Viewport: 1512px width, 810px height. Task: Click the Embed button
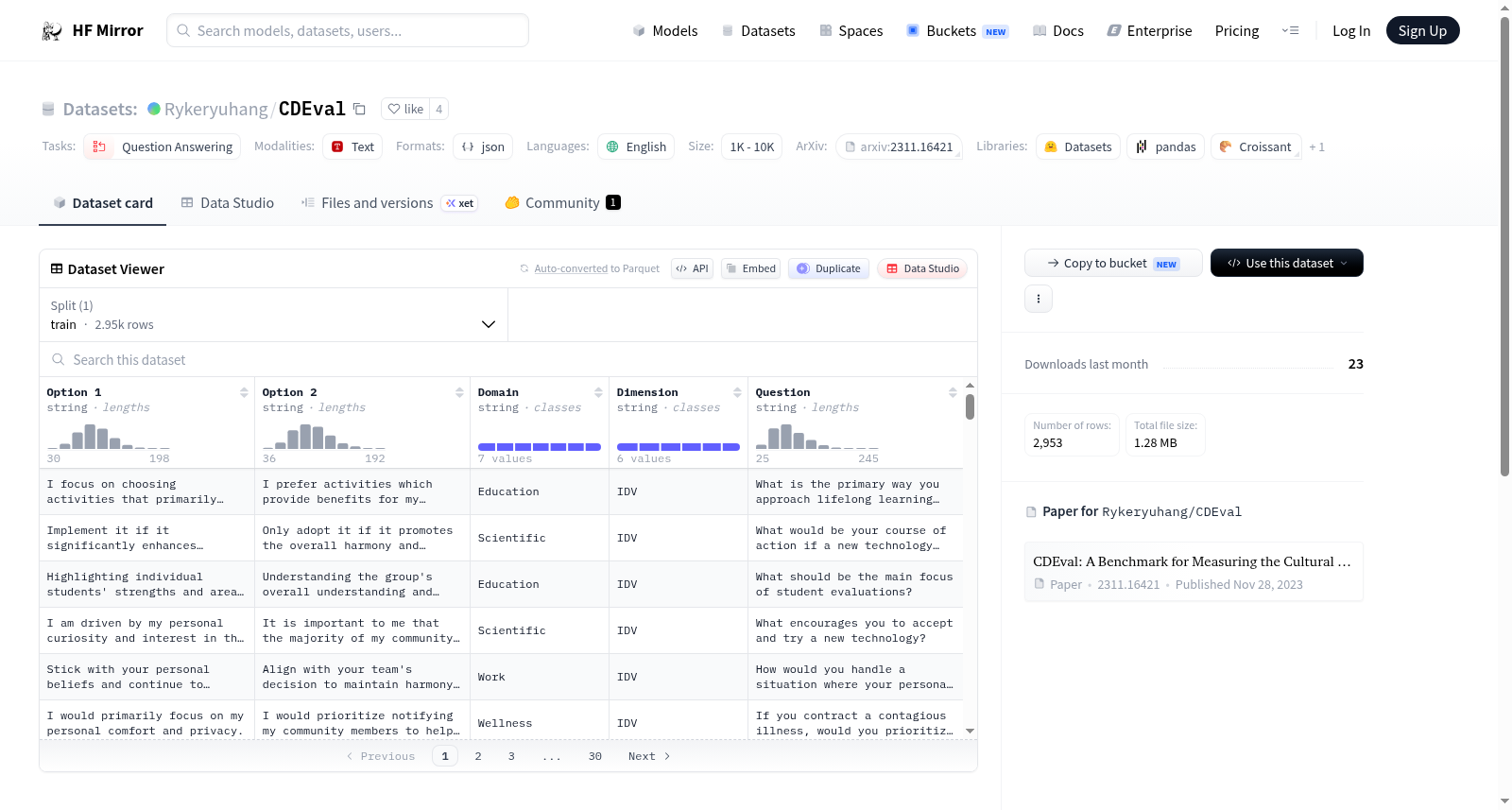[x=750, y=268]
